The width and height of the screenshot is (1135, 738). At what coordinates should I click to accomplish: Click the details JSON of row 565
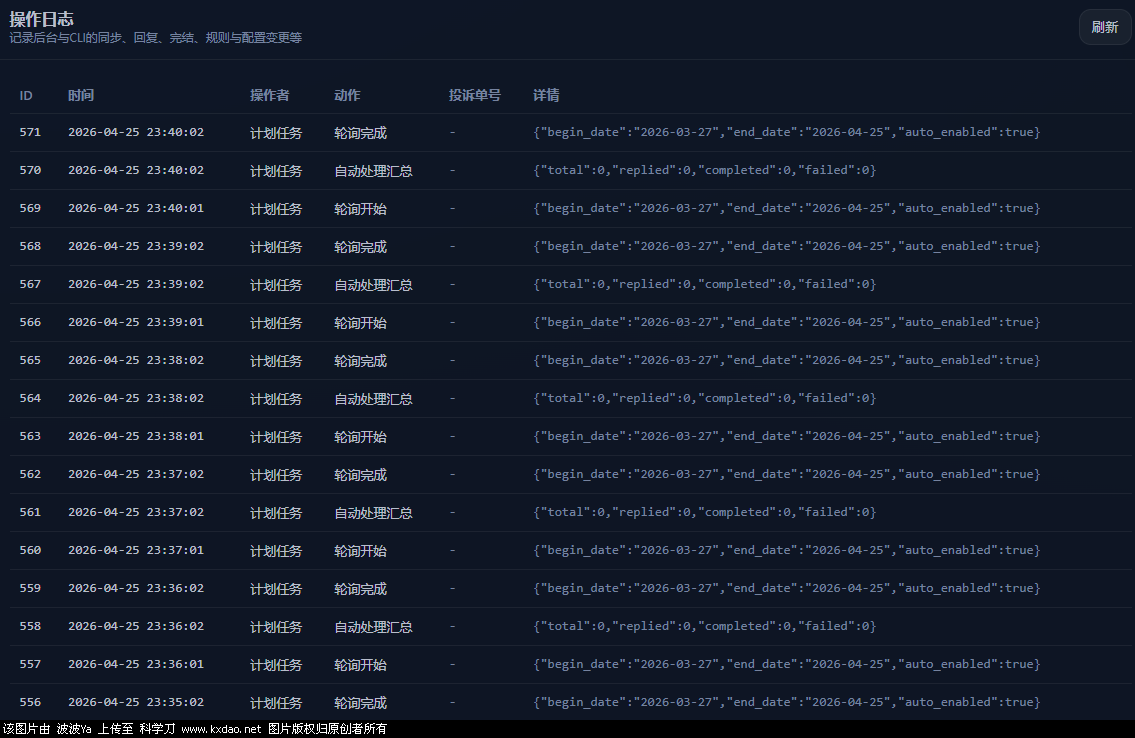(x=786, y=361)
